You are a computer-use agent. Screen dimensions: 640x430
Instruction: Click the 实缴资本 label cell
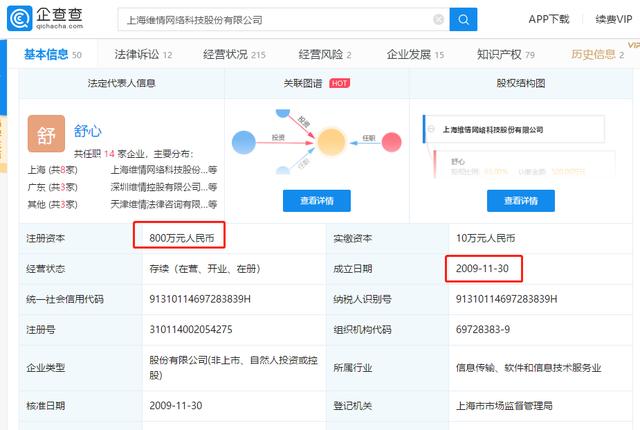[387, 238]
